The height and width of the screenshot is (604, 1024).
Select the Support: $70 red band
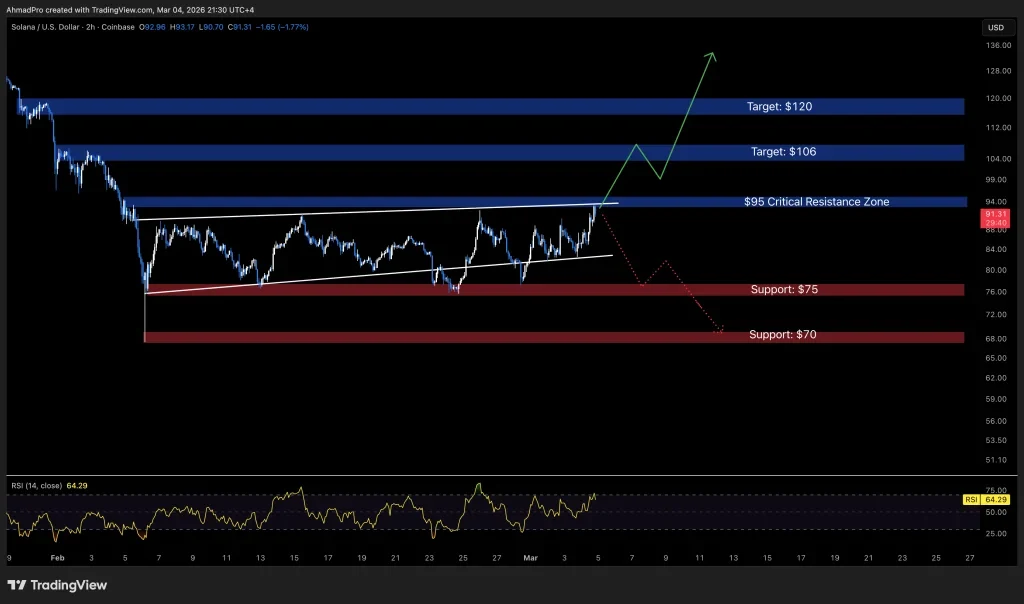point(554,337)
